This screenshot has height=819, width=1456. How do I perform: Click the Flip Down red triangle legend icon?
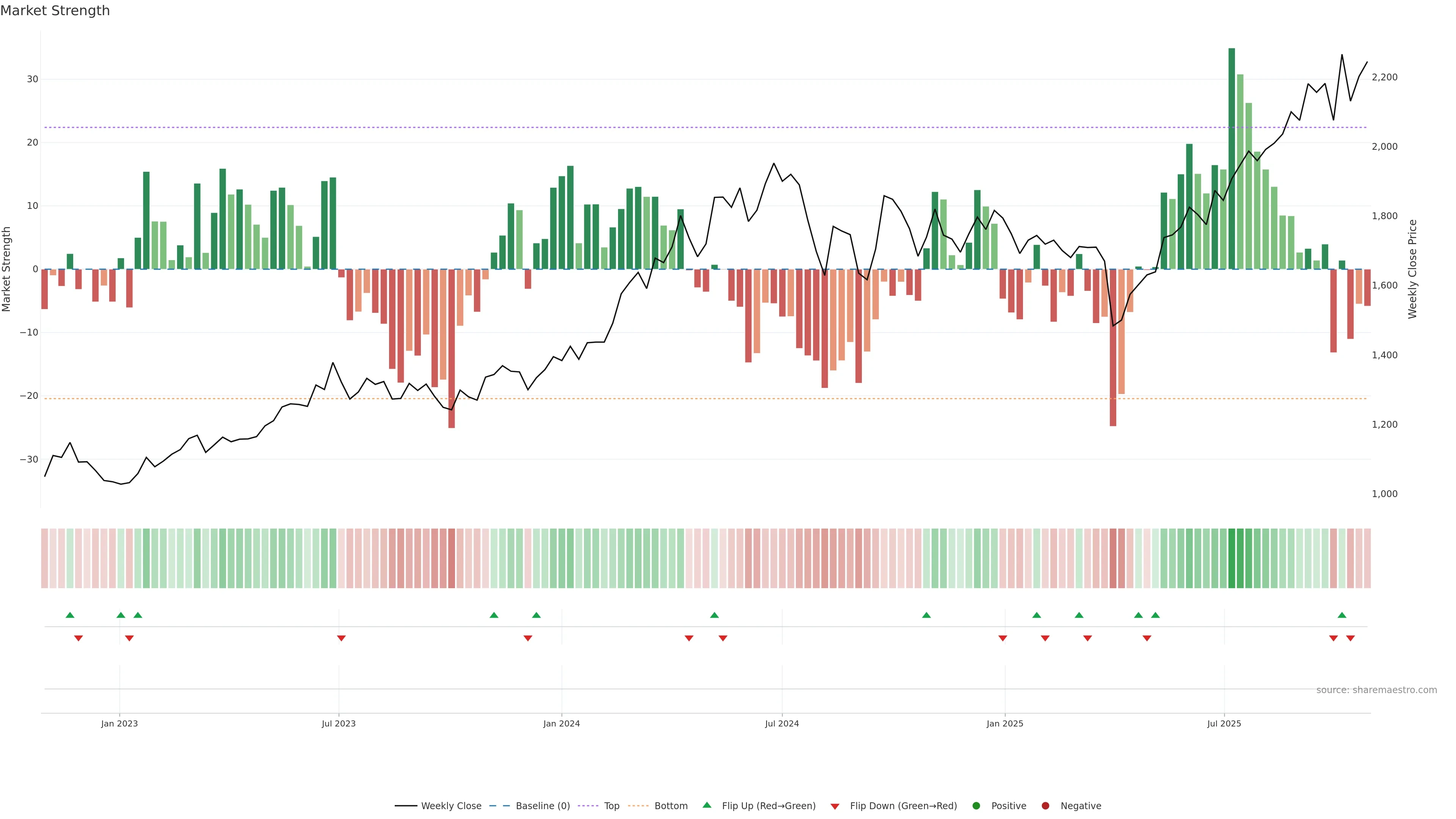pyautogui.click(x=835, y=806)
